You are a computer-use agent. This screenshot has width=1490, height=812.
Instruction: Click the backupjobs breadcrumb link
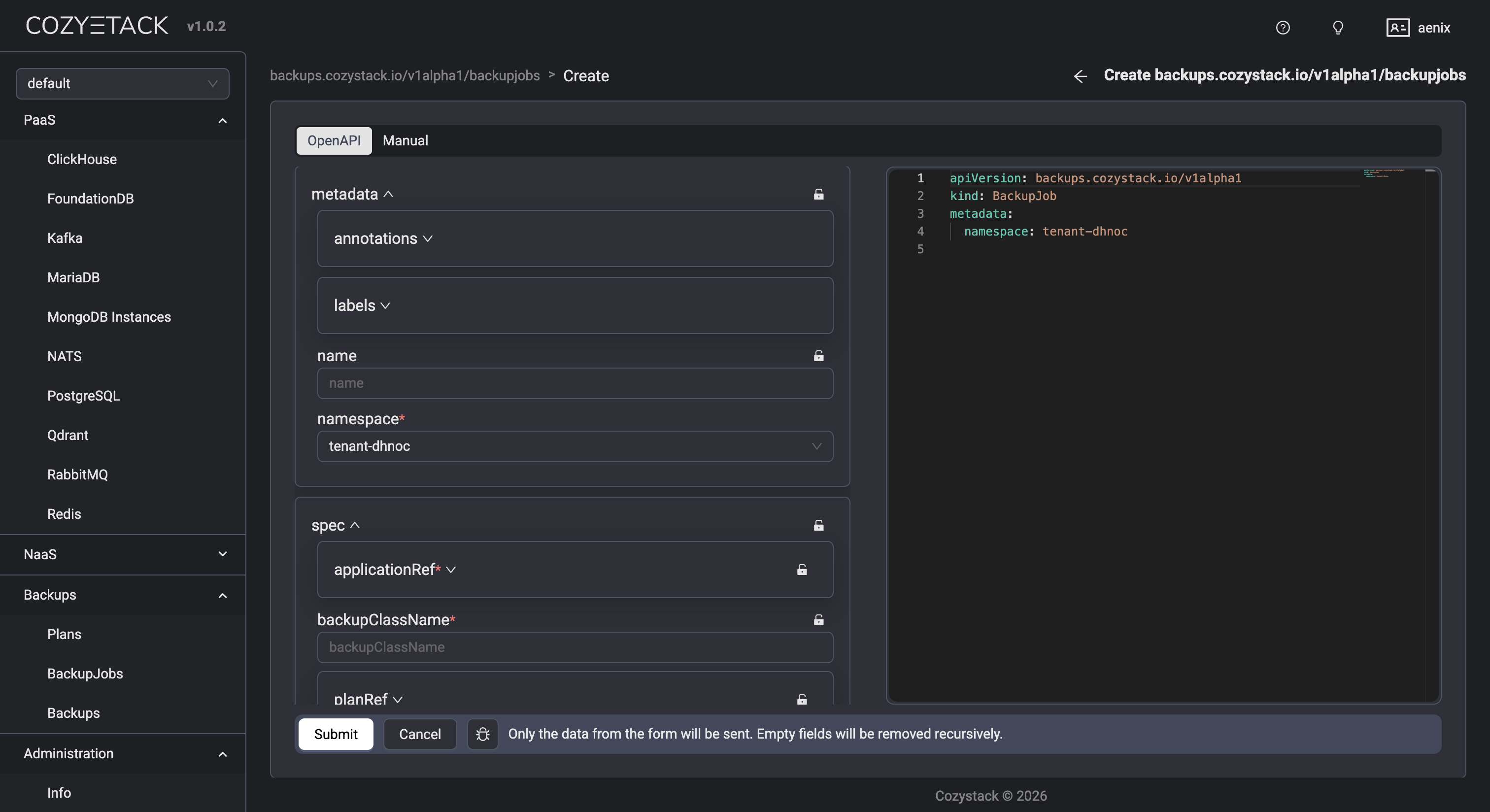click(x=405, y=76)
